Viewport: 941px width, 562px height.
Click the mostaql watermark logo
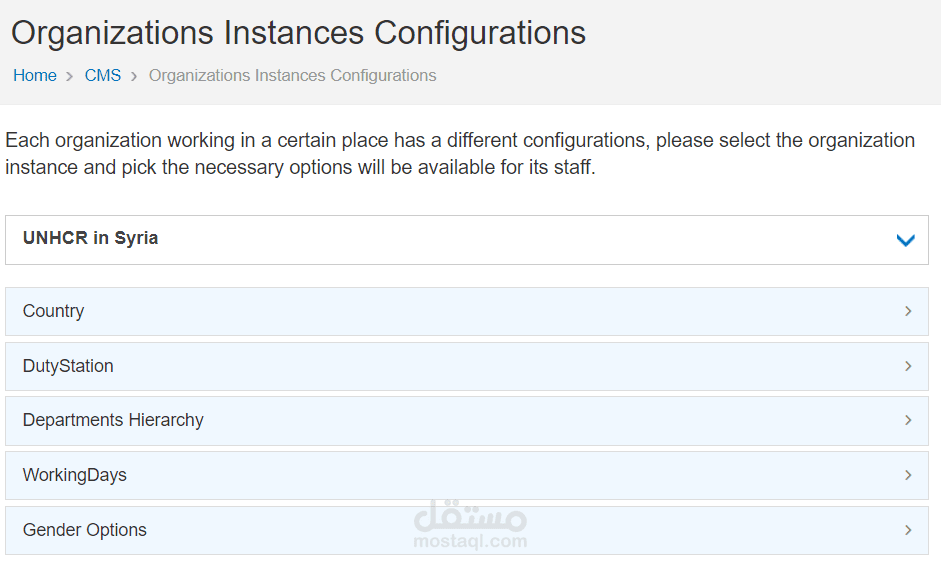tap(469, 525)
